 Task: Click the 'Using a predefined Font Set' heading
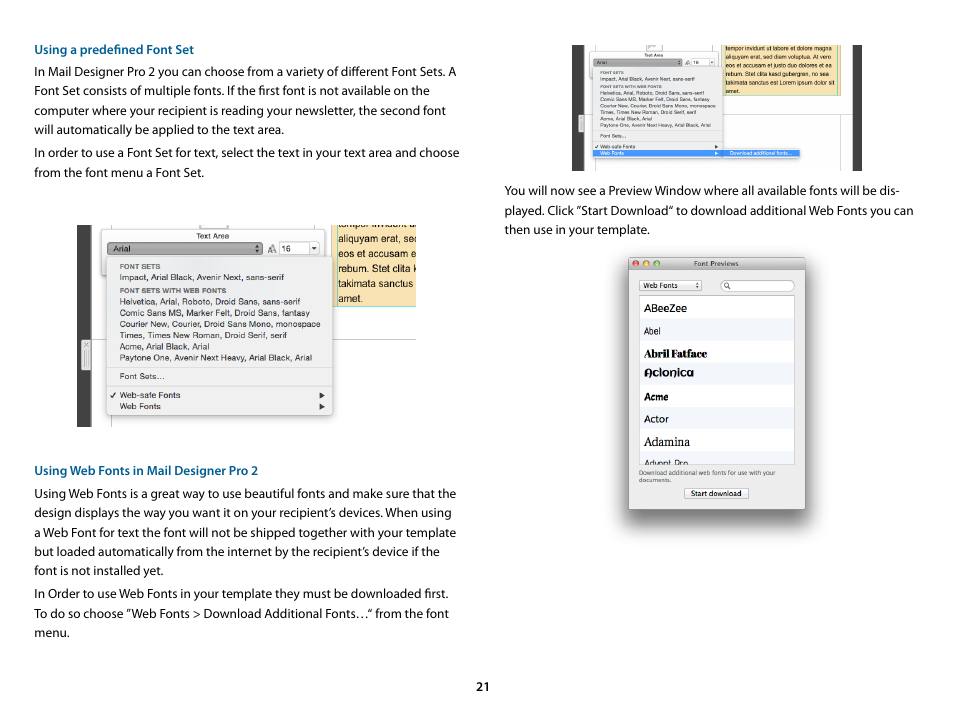pyautogui.click(x=114, y=50)
